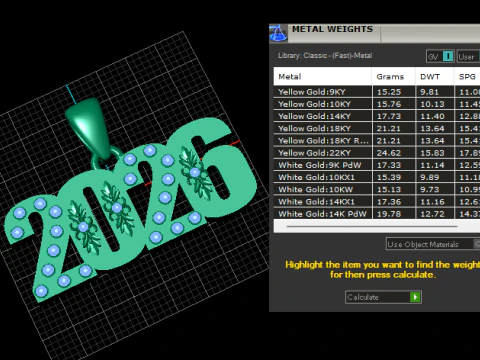Click the 17.36 grams cell

click(394, 202)
